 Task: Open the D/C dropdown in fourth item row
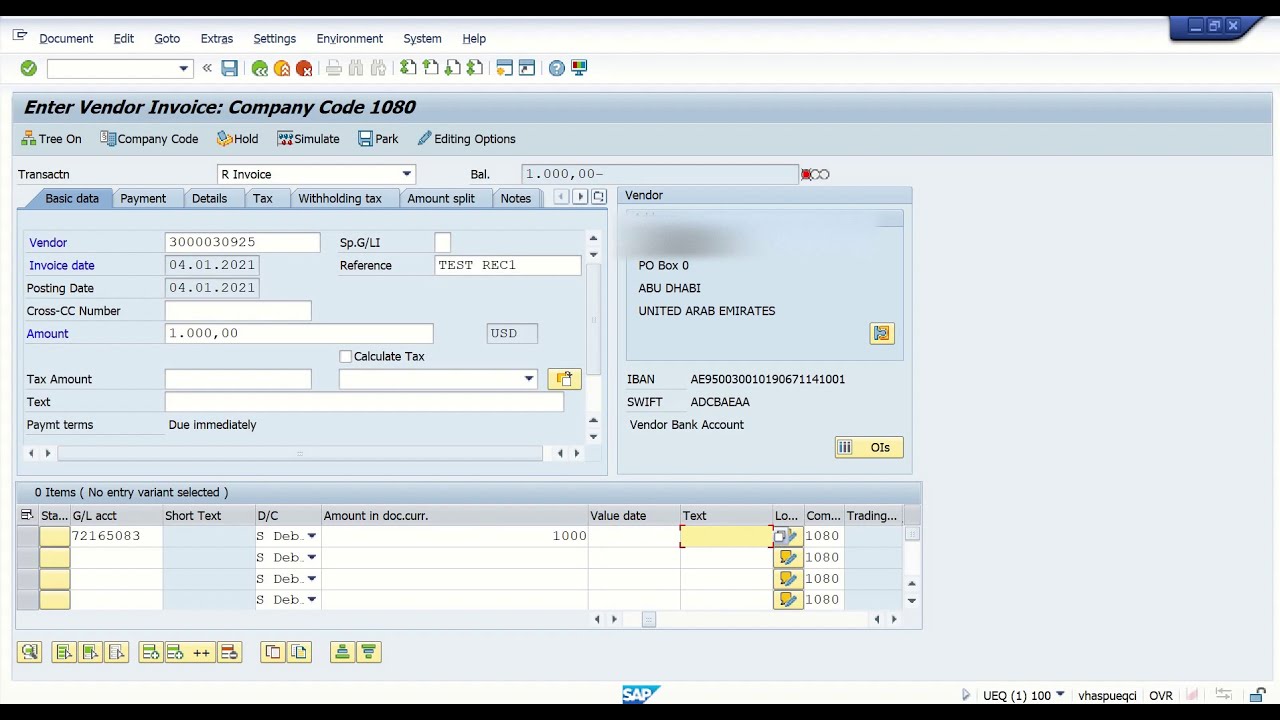pyautogui.click(x=311, y=599)
